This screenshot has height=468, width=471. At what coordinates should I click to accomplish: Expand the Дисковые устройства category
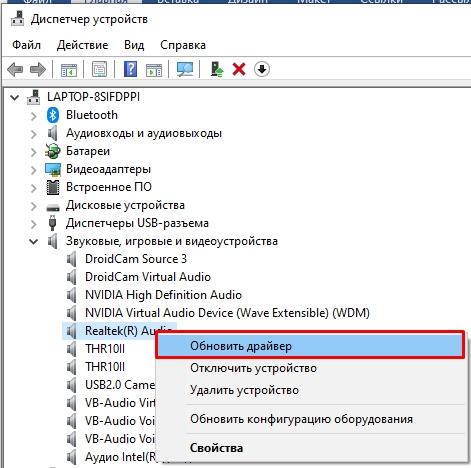tap(34, 206)
